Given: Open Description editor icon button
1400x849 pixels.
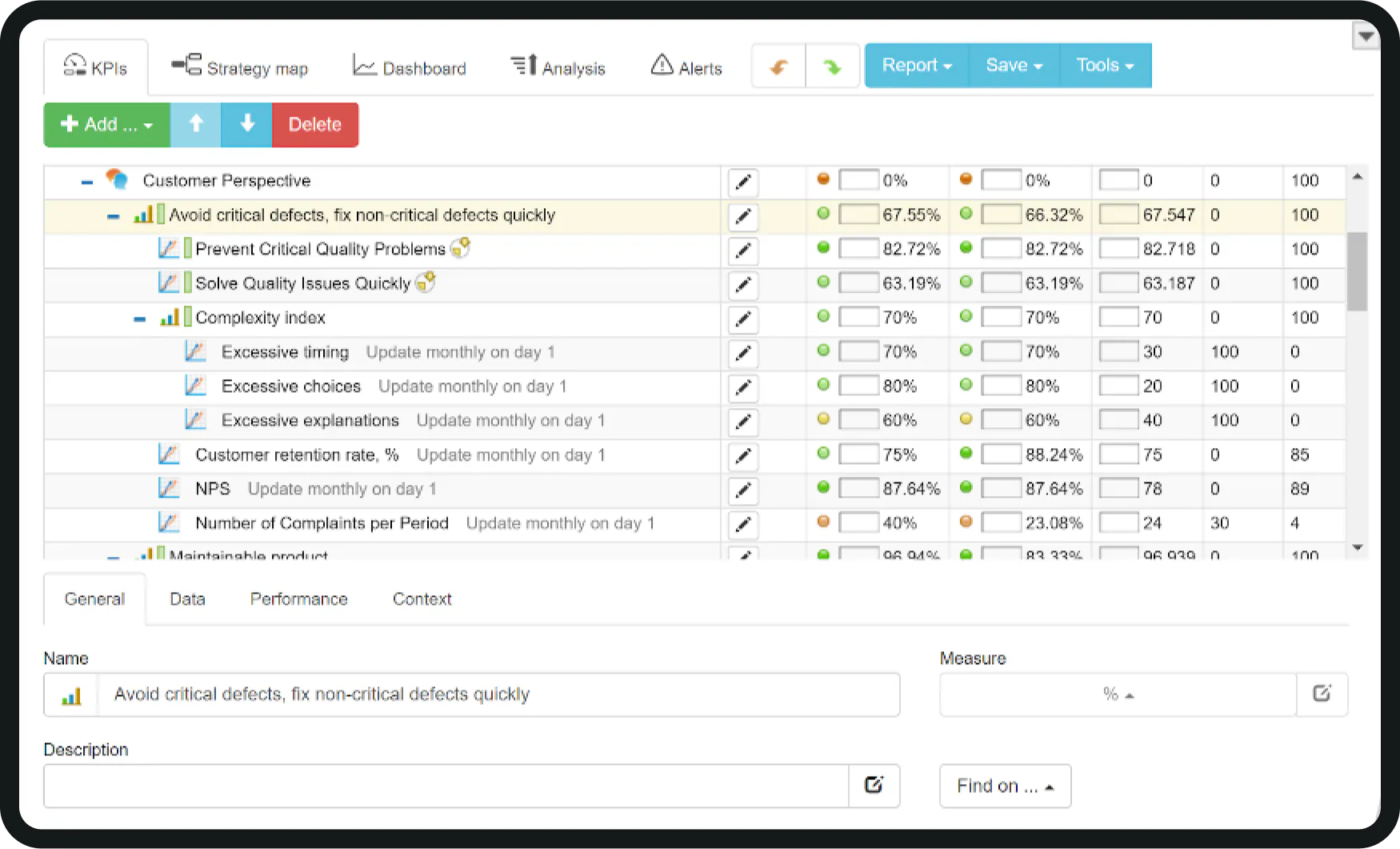Looking at the screenshot, I should [x=874, y=785].
